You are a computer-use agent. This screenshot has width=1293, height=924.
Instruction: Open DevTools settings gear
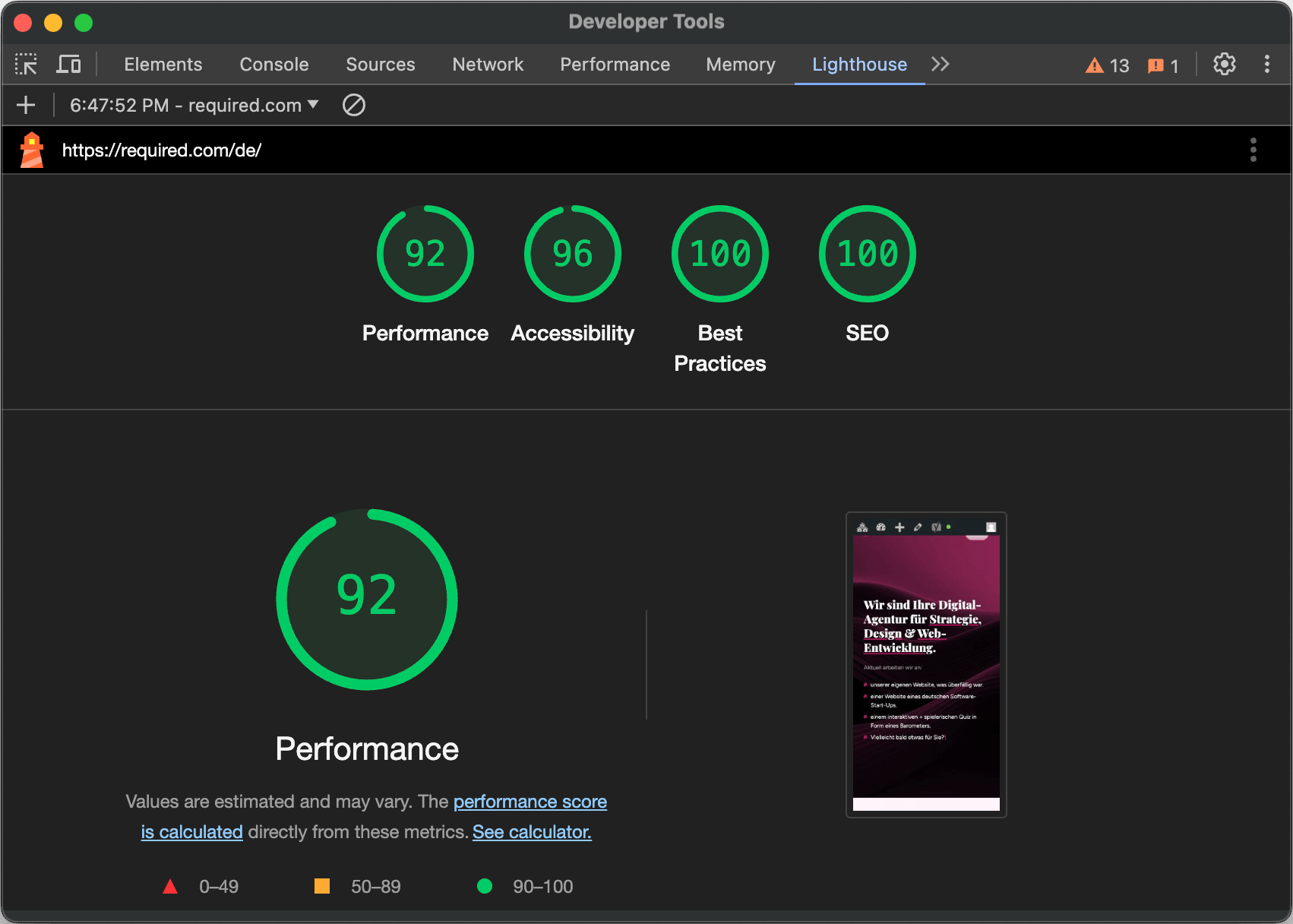1224,65
